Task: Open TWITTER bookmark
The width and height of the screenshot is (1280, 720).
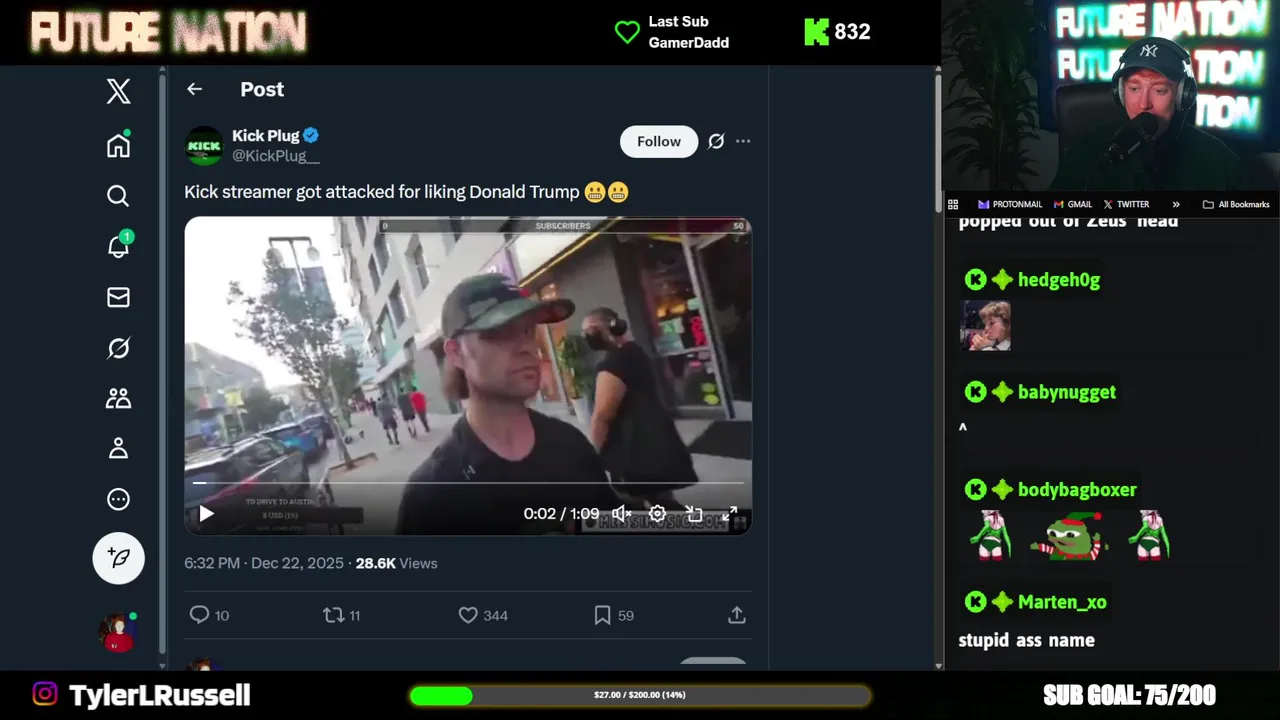Action: point(1126,204)
